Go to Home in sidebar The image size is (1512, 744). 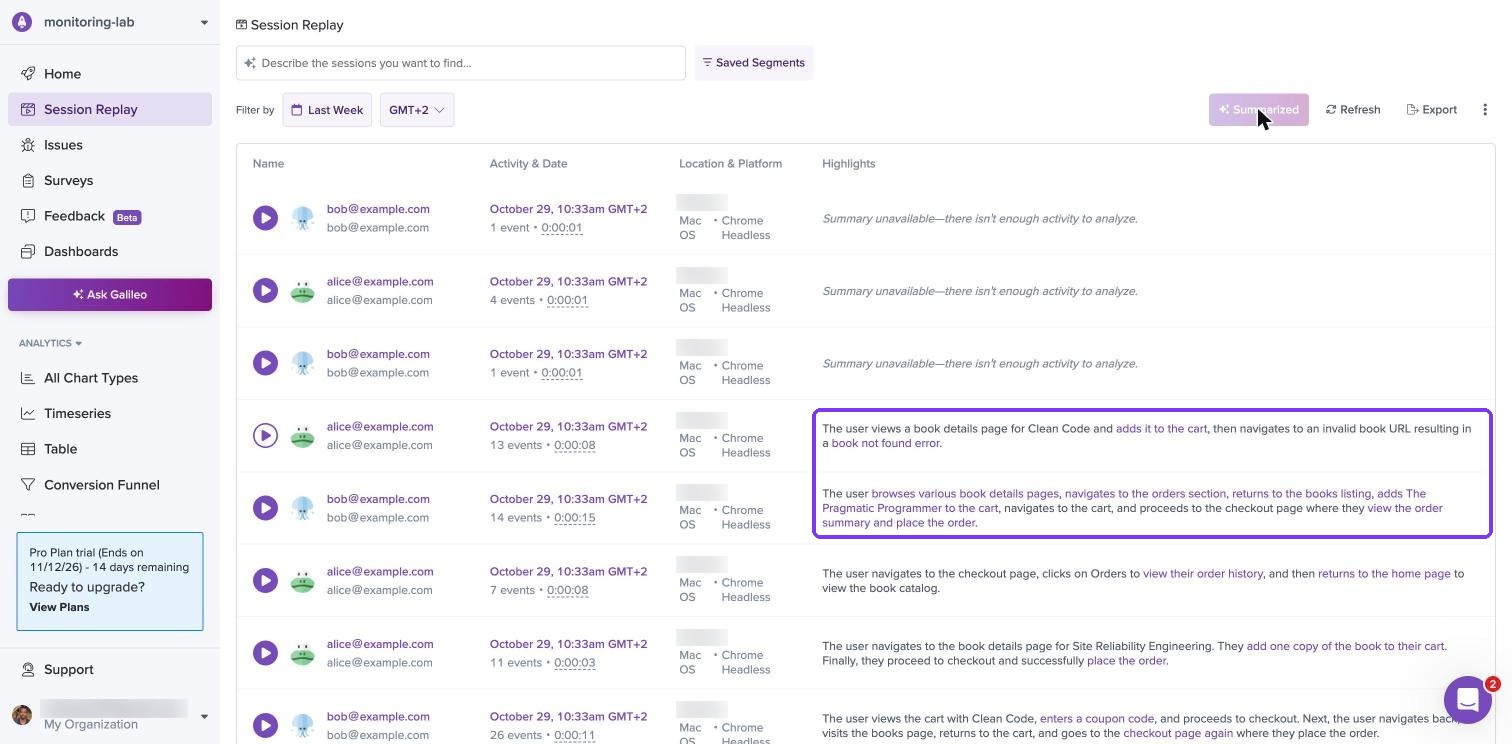pyautogui.click(x=110, y=74)
